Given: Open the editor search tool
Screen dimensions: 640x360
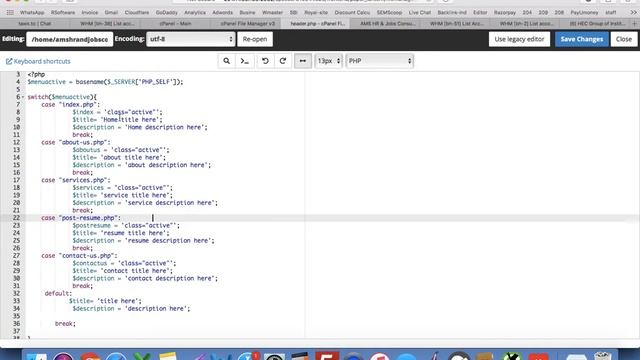Looking at the screenshot, I should point(227,61).
